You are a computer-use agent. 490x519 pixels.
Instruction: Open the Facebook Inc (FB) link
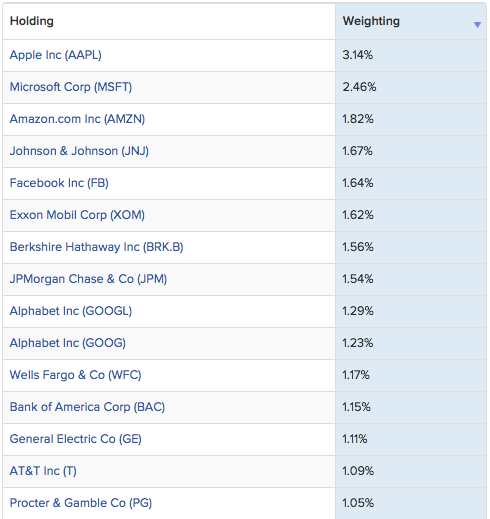pos(59,183)
